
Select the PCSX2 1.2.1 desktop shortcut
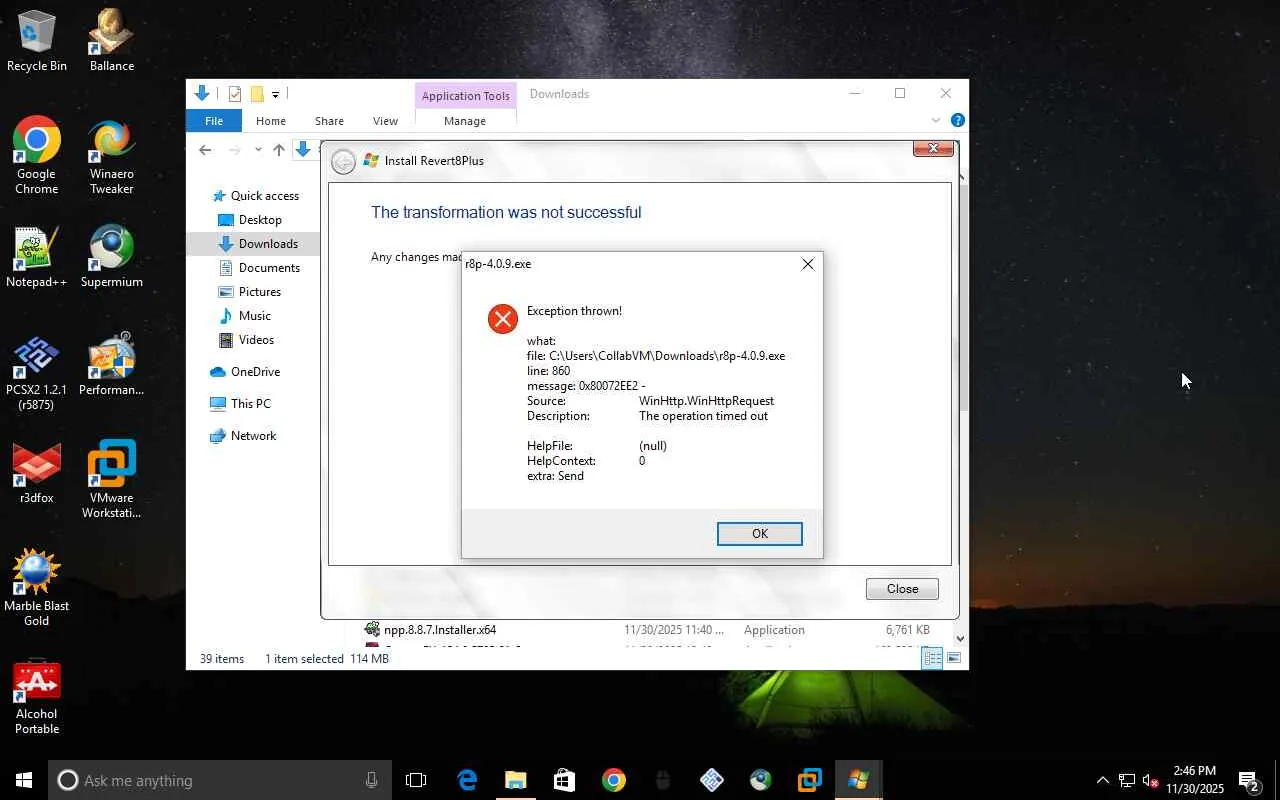coord(37,373)
